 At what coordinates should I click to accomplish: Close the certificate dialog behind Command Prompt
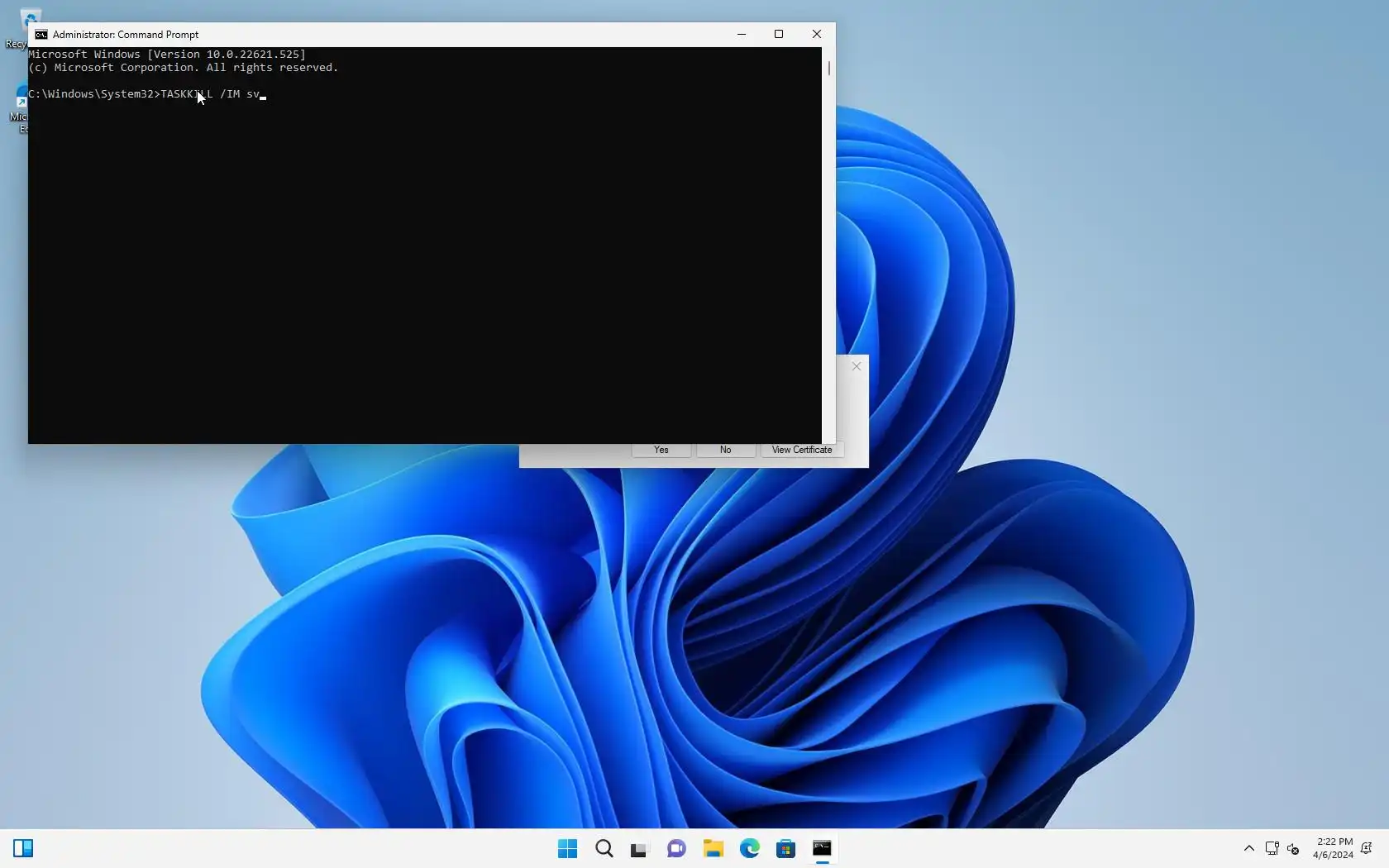click(857, 366)
